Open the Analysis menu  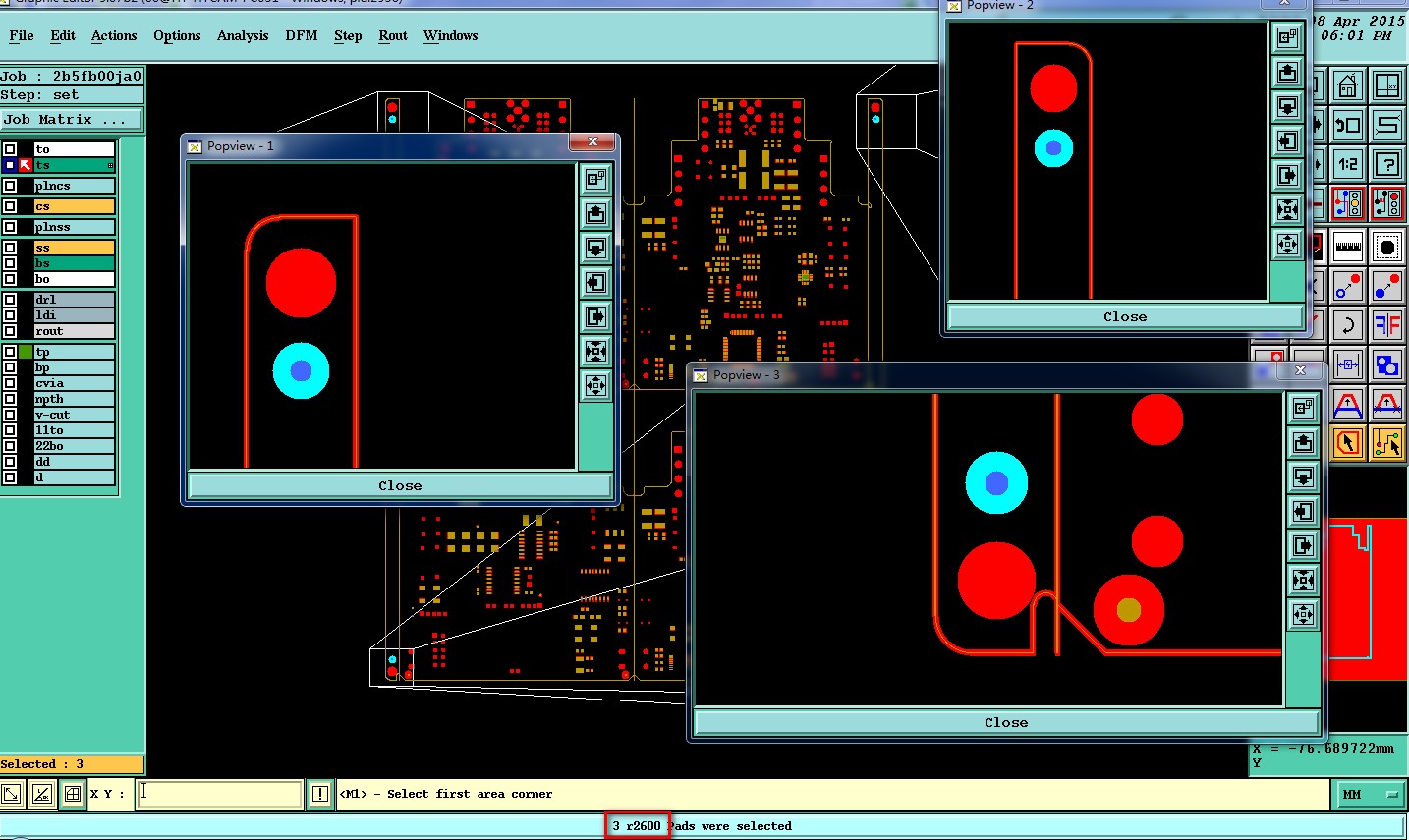[x=243, y=35]
